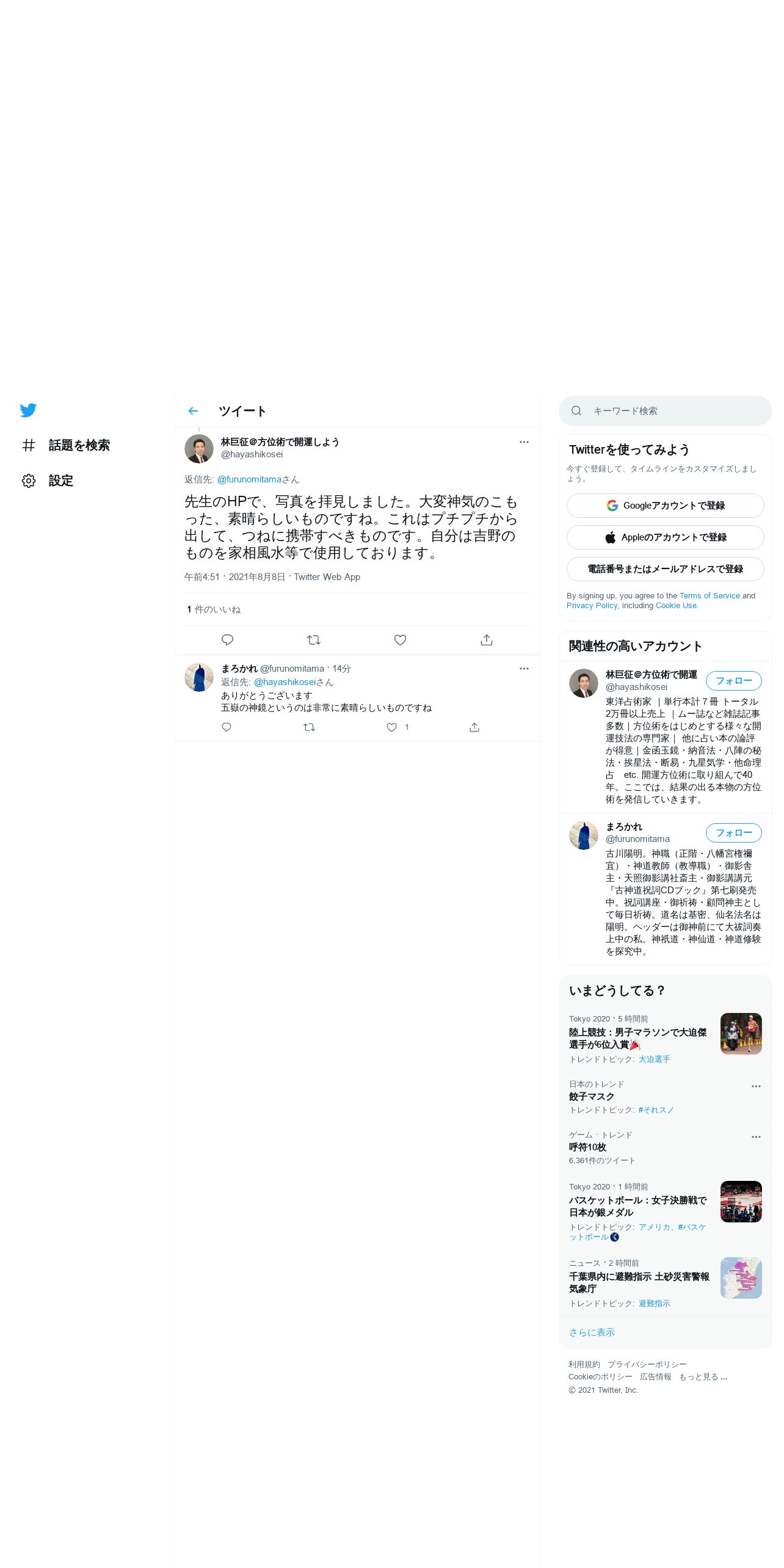Image resolution: width=784 pixels, height=1568 pixels.
Task: Open more options on main tweet
Action: [x=524, y=442]
